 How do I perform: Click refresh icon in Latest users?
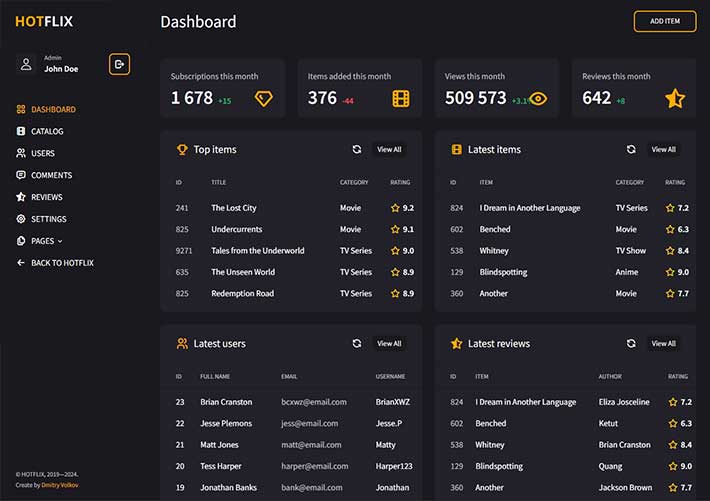click(x=357, y=344)
